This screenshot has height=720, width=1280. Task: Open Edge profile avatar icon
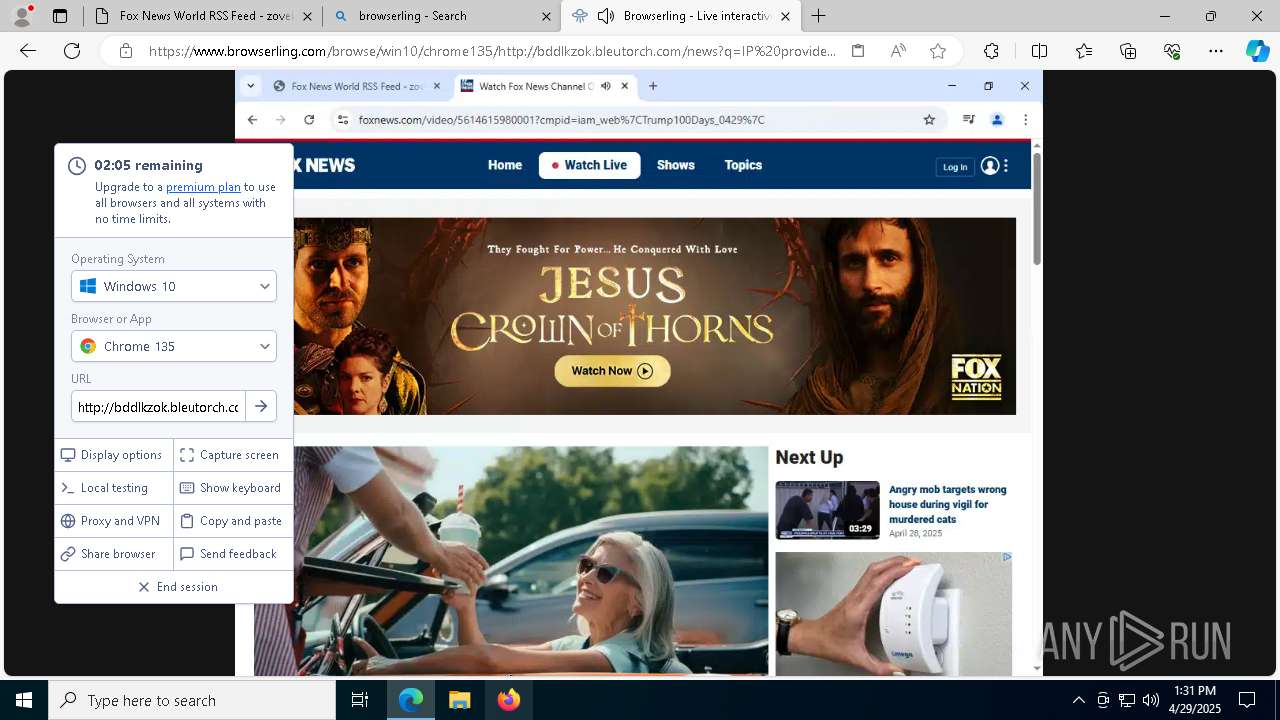pyautogui.click(x=22, y=16)
